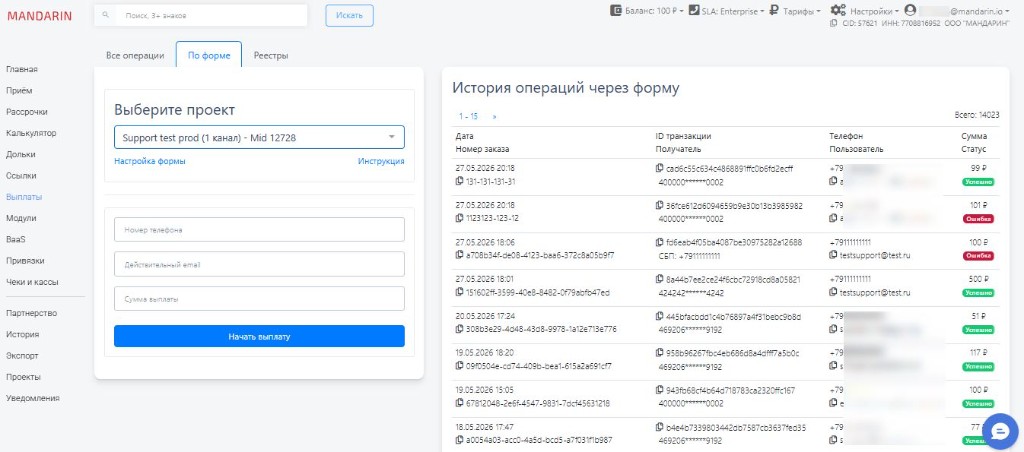Open the Инструкция link
1024x452 pixels.
[381, 161]
